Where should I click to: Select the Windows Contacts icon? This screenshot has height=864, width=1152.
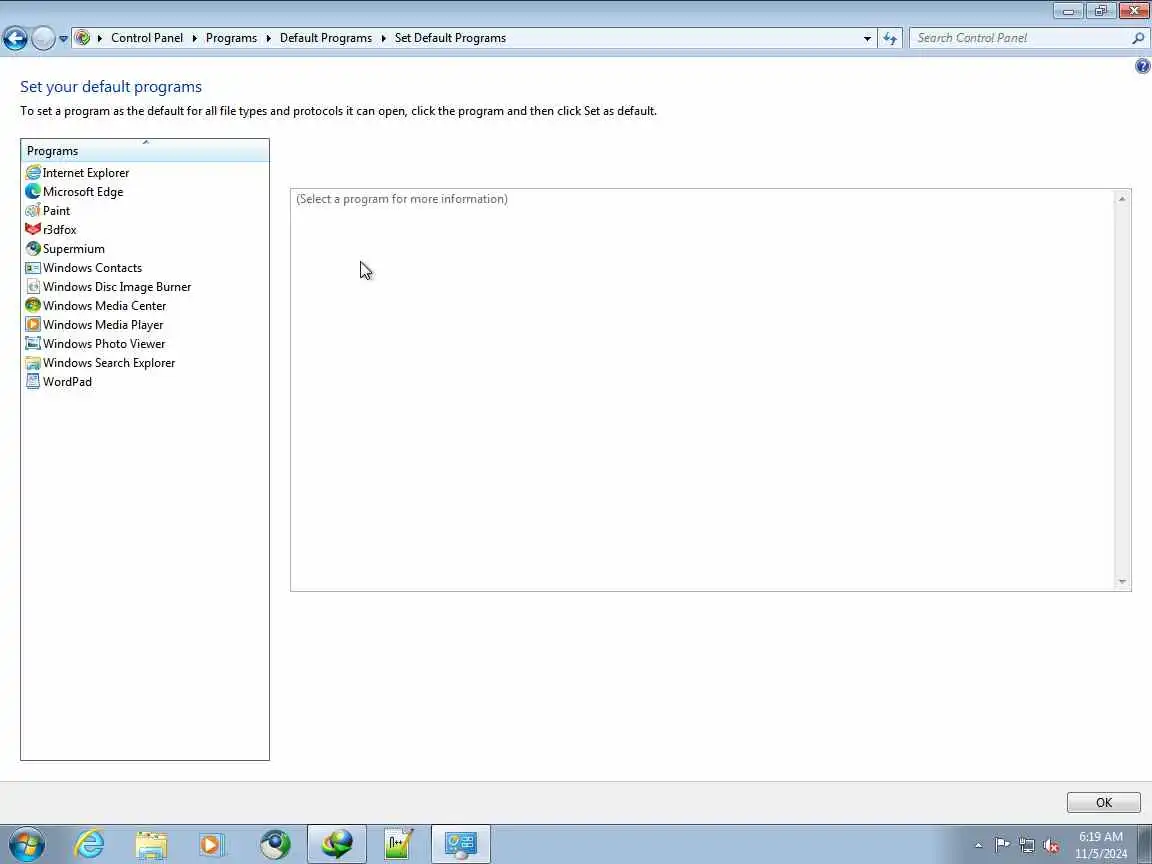(x=33, y=268)
